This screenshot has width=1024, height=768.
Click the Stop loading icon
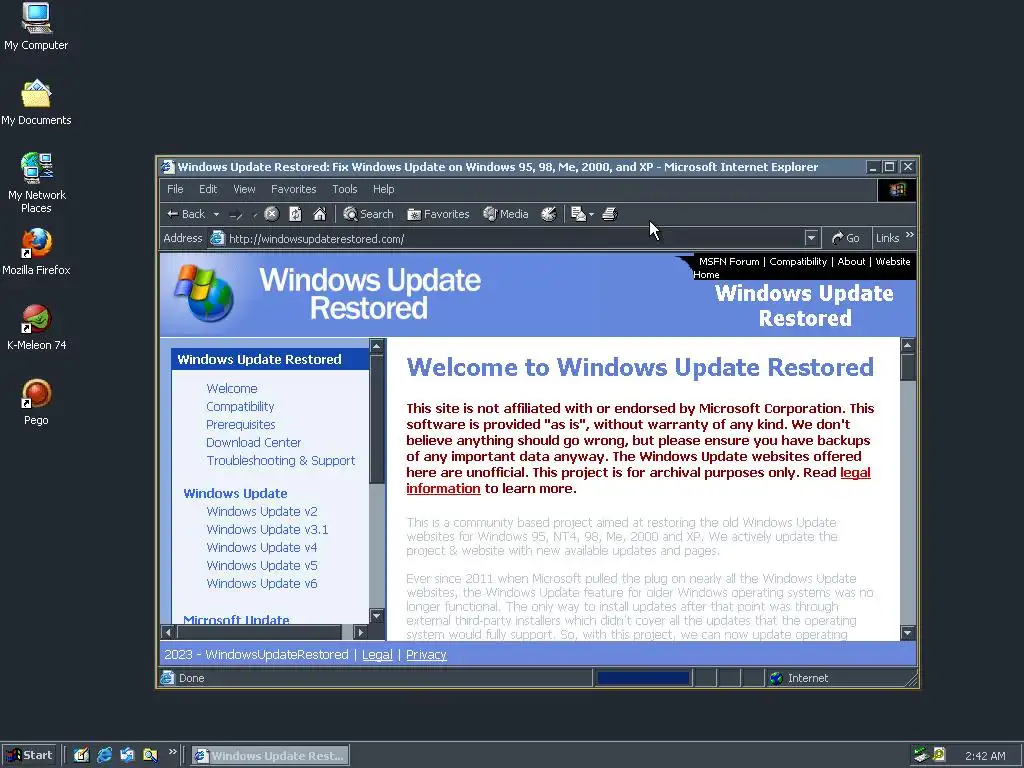tap(272, 214)
